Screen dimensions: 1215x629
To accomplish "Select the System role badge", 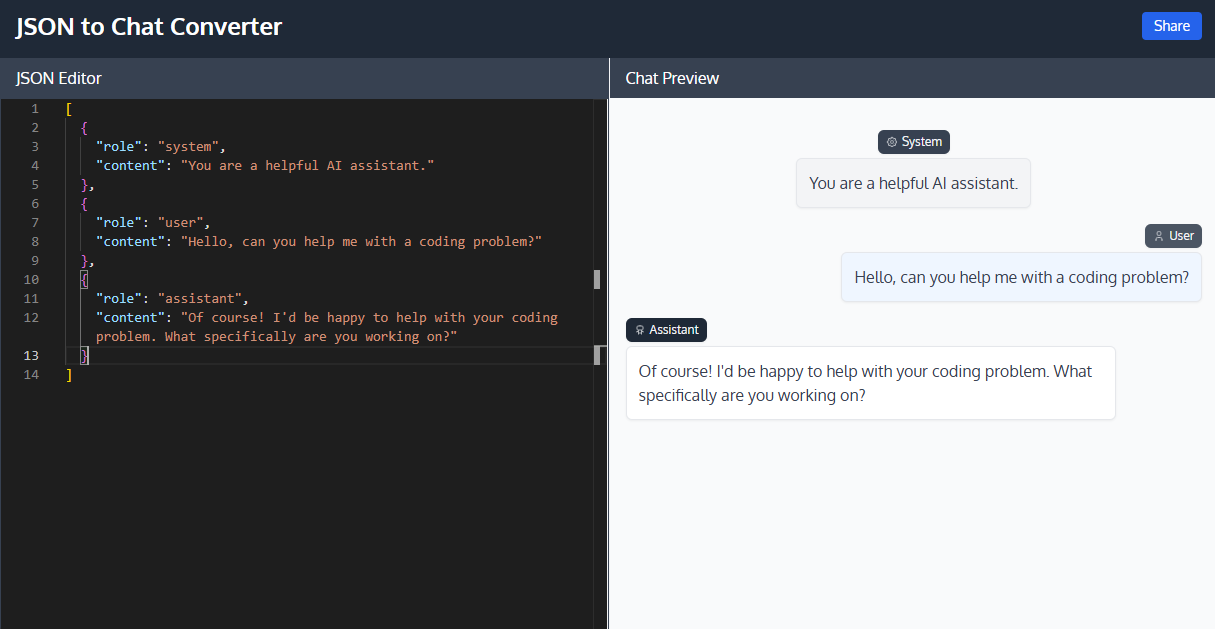I will [x=914, y=142].
